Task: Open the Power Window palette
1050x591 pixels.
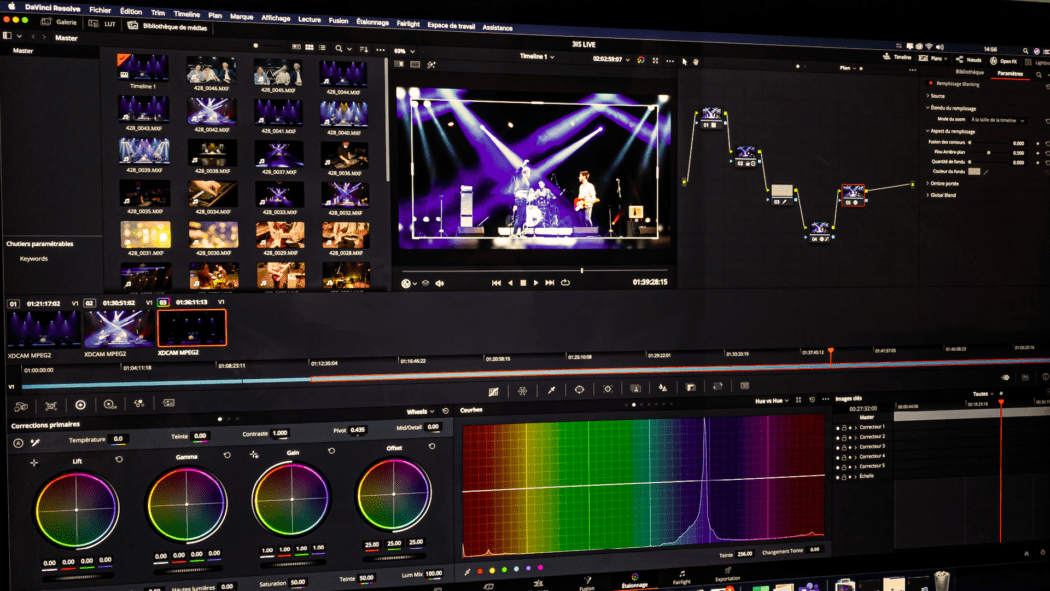Action: pyautogui.click(x=579, y=390)
